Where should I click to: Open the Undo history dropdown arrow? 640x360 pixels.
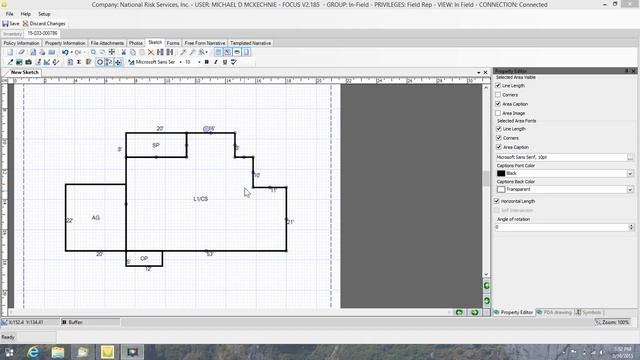(x=71, y=52)
